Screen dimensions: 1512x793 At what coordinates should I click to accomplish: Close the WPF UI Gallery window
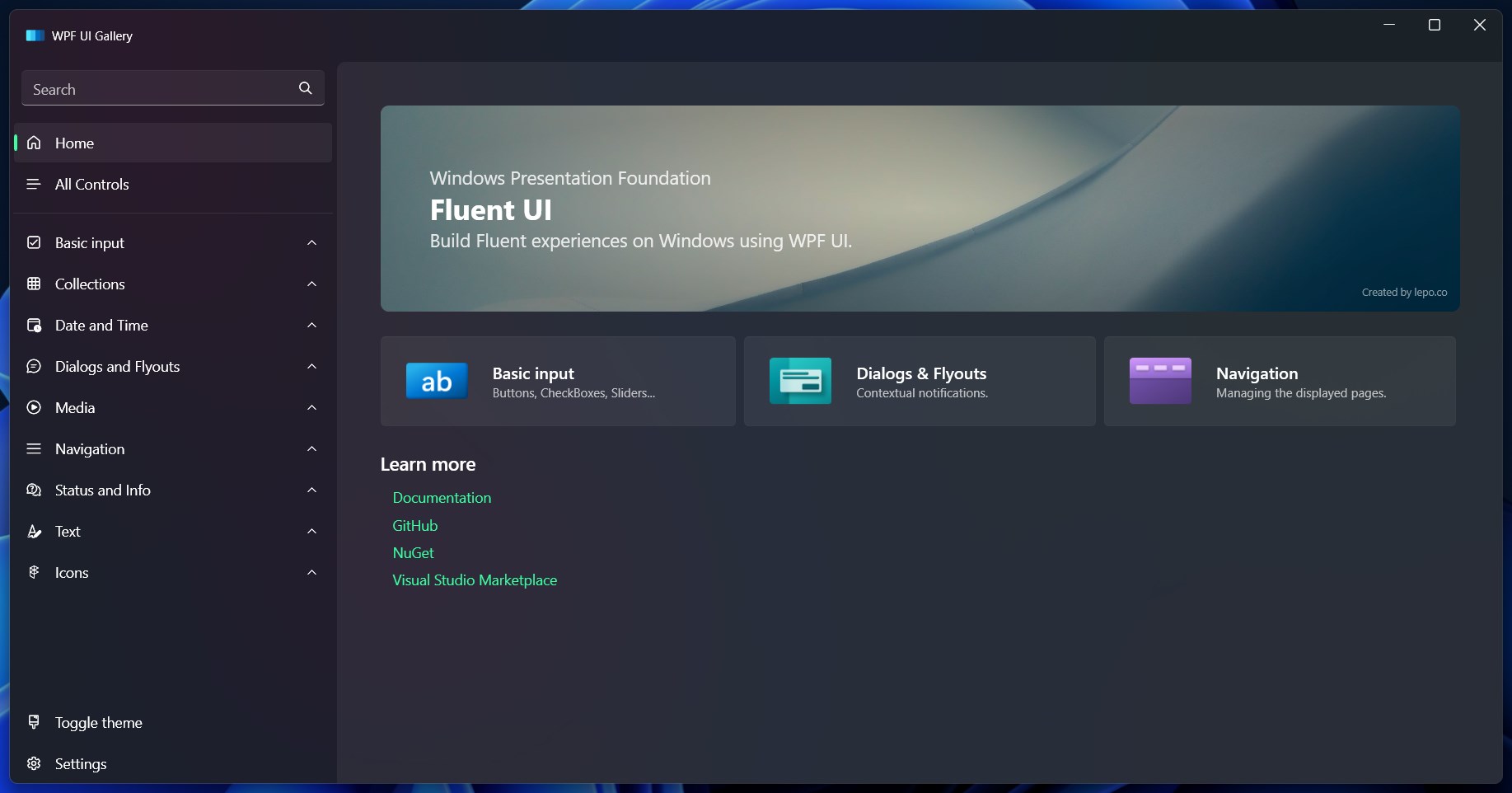tap(1480, 25)
